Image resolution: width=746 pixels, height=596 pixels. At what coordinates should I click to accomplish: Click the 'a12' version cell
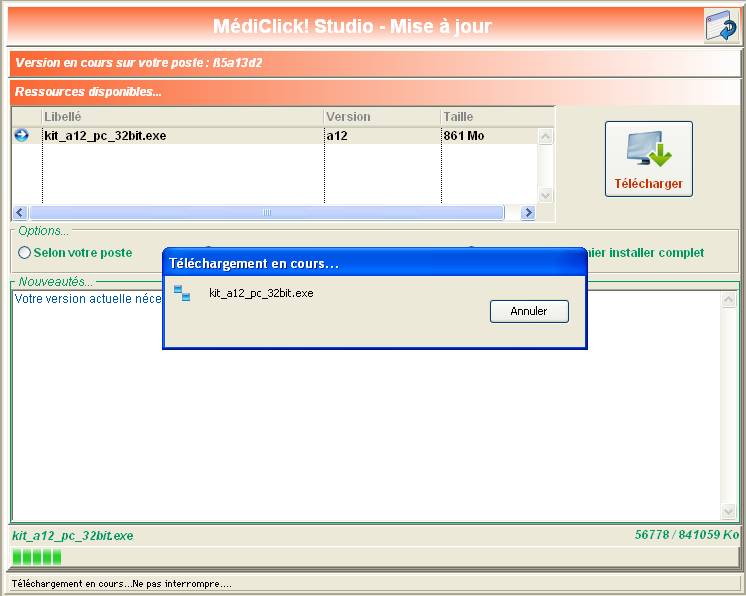click(x=337, y=136)
